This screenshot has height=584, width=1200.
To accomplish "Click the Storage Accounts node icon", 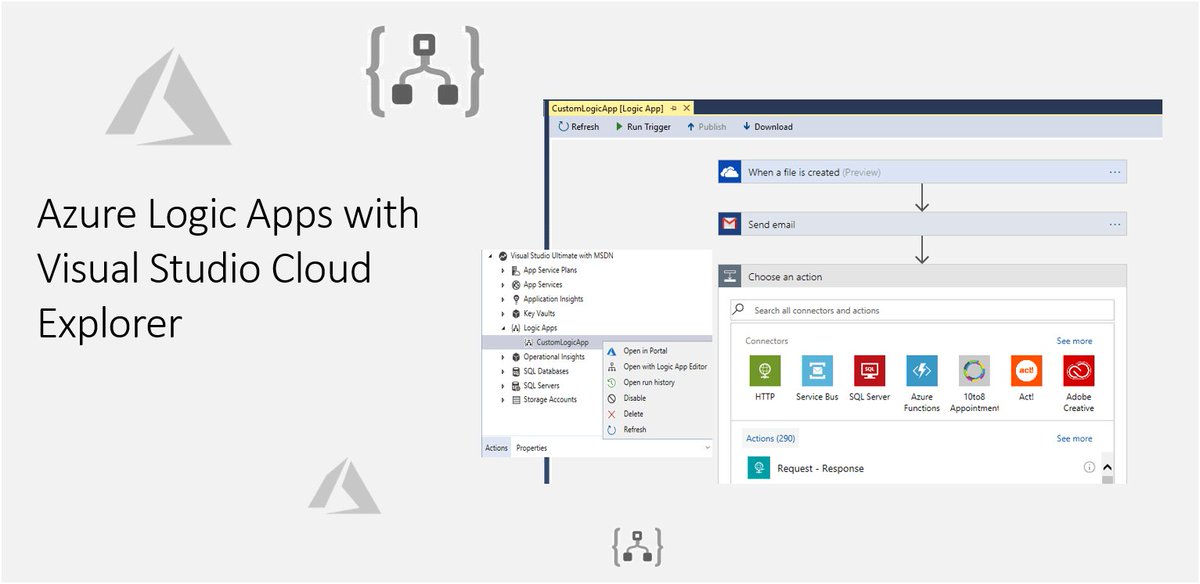I will (x=515, y=400).
